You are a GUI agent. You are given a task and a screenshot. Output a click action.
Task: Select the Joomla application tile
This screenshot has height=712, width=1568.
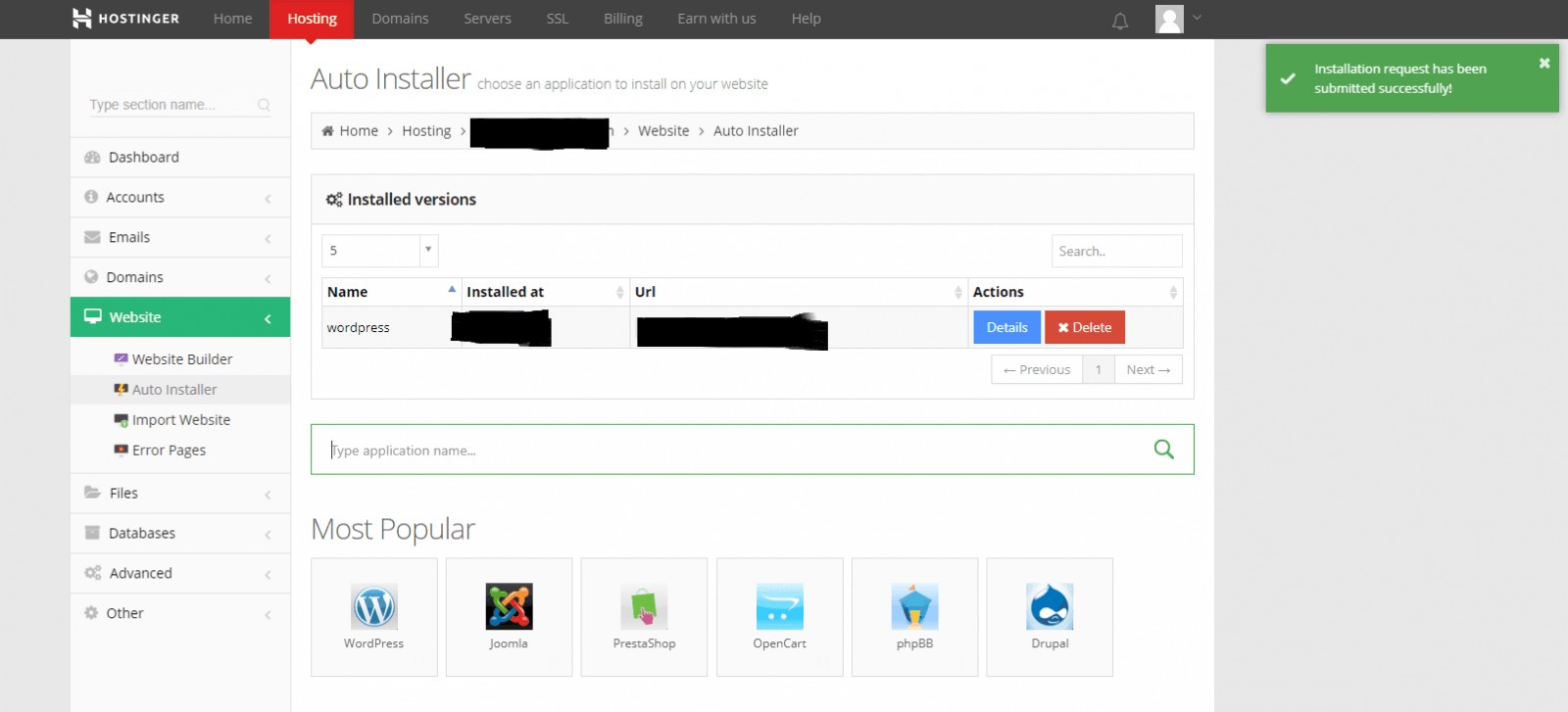click(509, 617)
